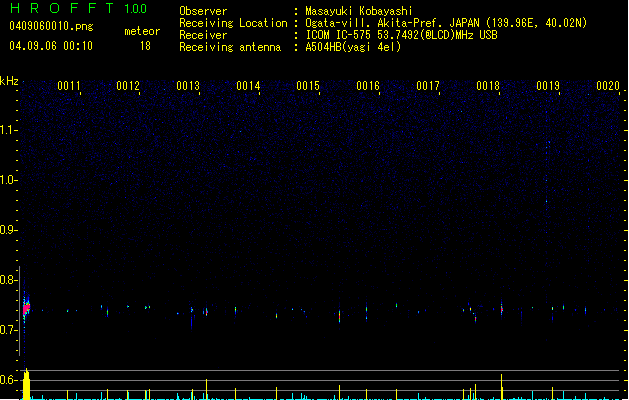Click the 0.9 kHz axis label
Viewport: 629px width, 400px height.
(x=8, y=230)
